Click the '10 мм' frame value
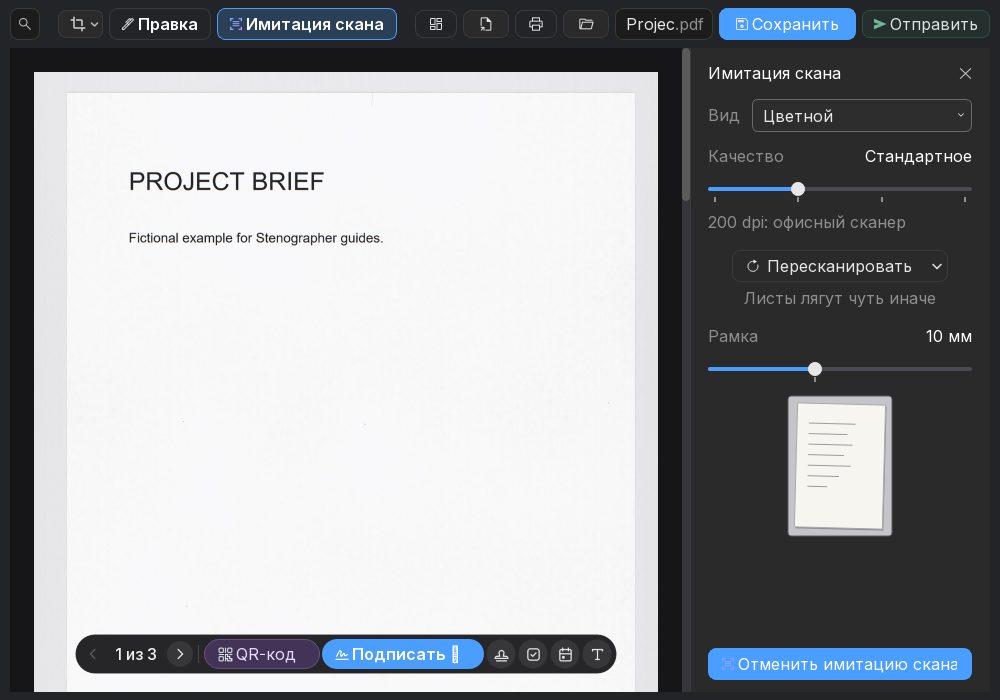 point(948,336)
